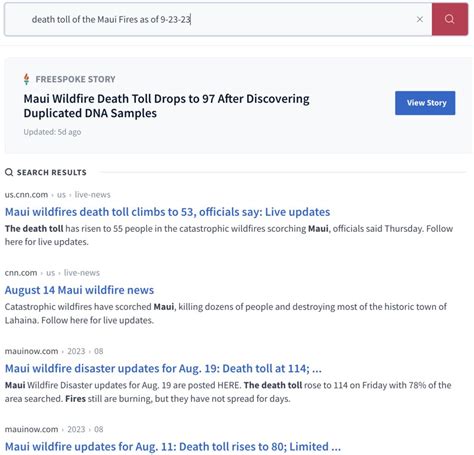Clear the search query with the X icon
This screenshot has width=474, height=455.
click(420, 19)
